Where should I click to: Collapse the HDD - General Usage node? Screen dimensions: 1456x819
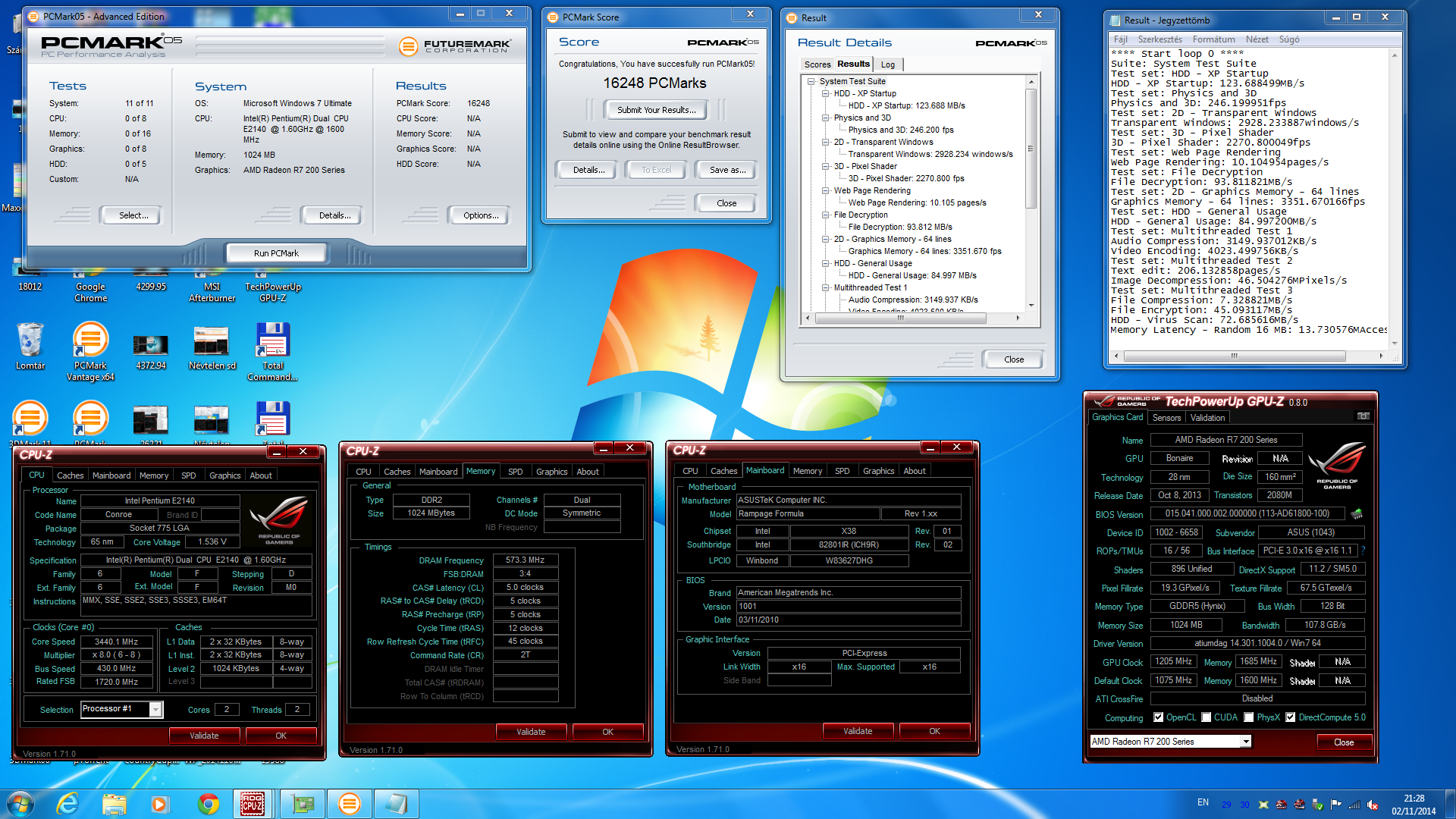pyautogui.click(x=826, y=263)
